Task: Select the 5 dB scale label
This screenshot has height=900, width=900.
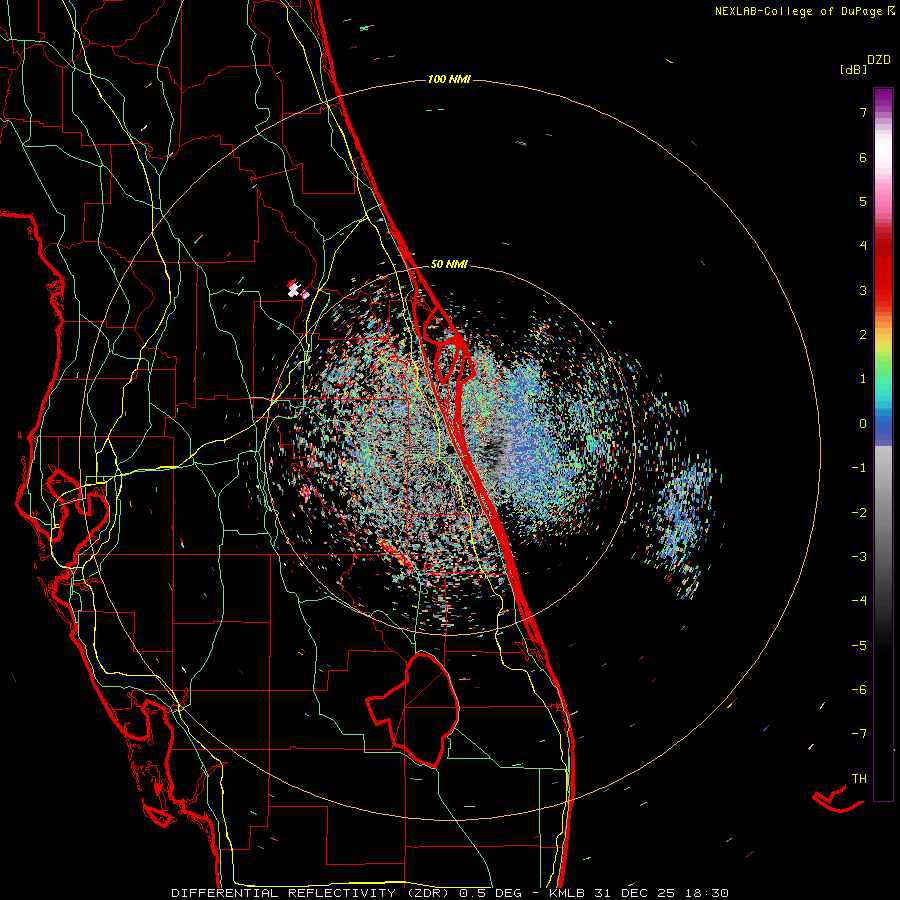Action: [863, 201]
